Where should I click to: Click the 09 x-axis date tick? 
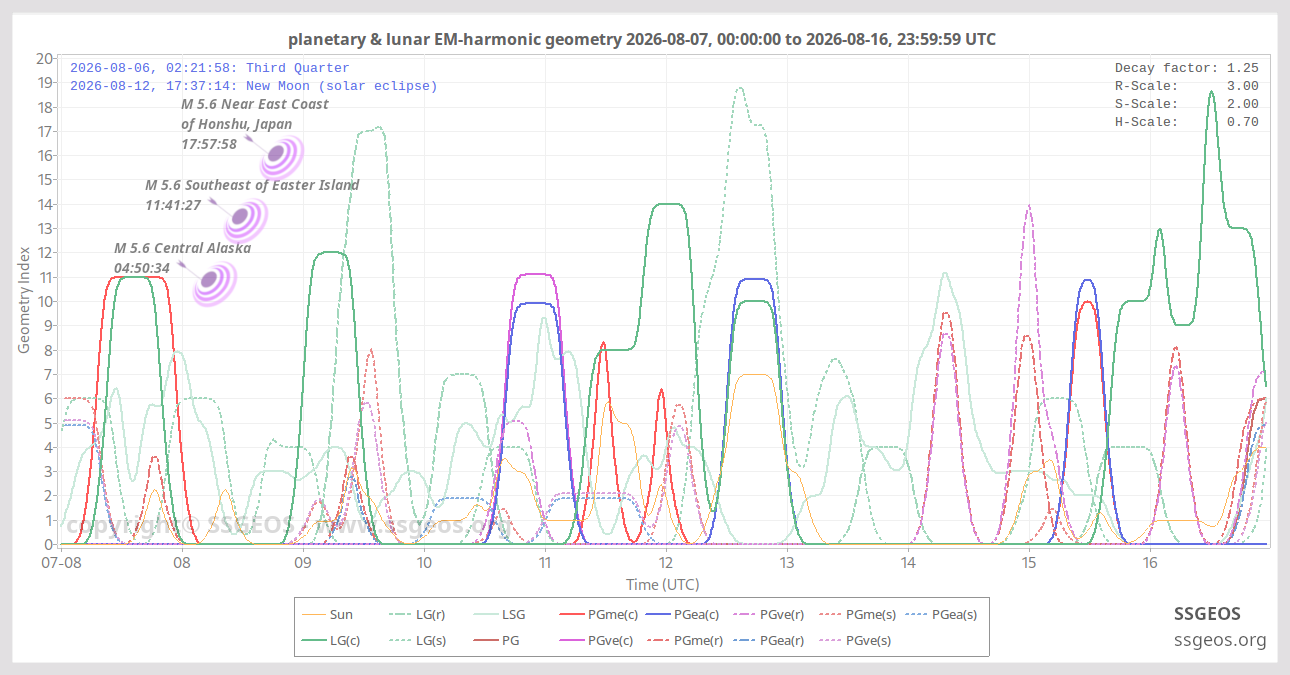pos(303,564)
